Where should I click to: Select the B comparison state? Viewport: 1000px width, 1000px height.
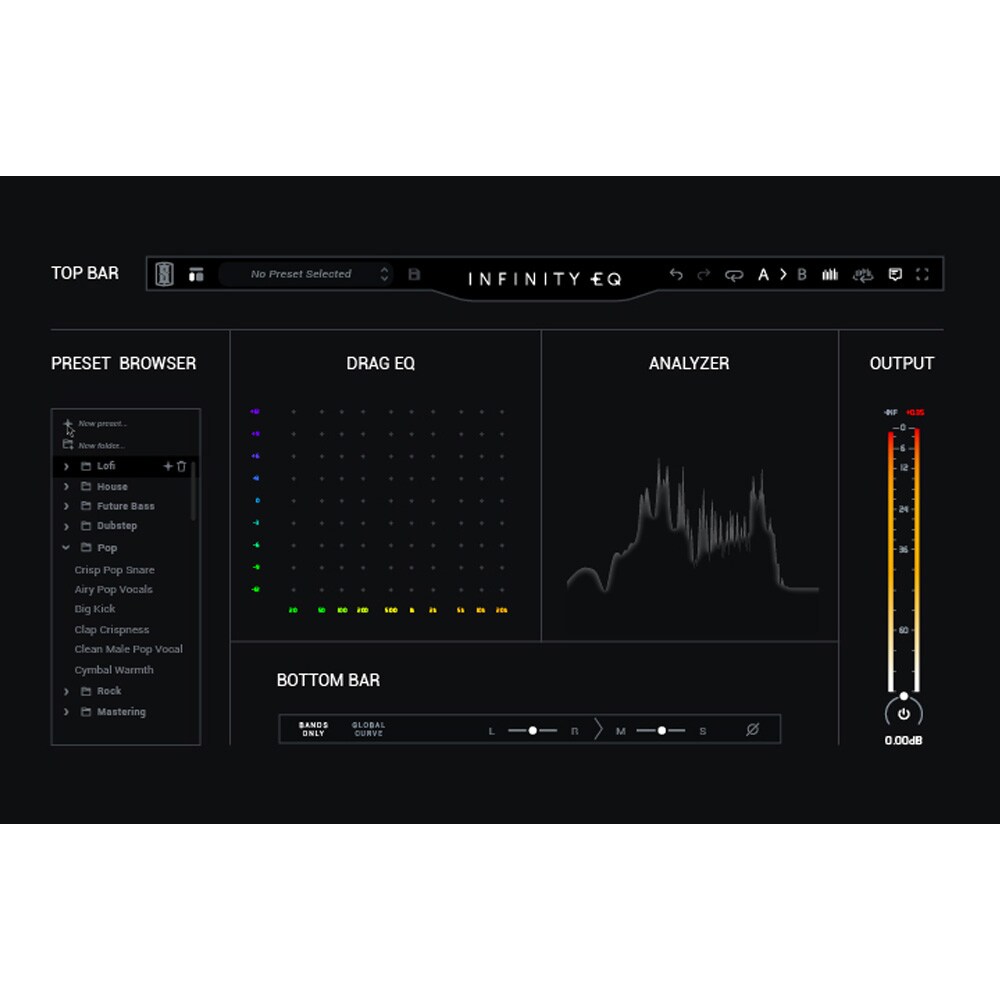click(x=802, y=274)
